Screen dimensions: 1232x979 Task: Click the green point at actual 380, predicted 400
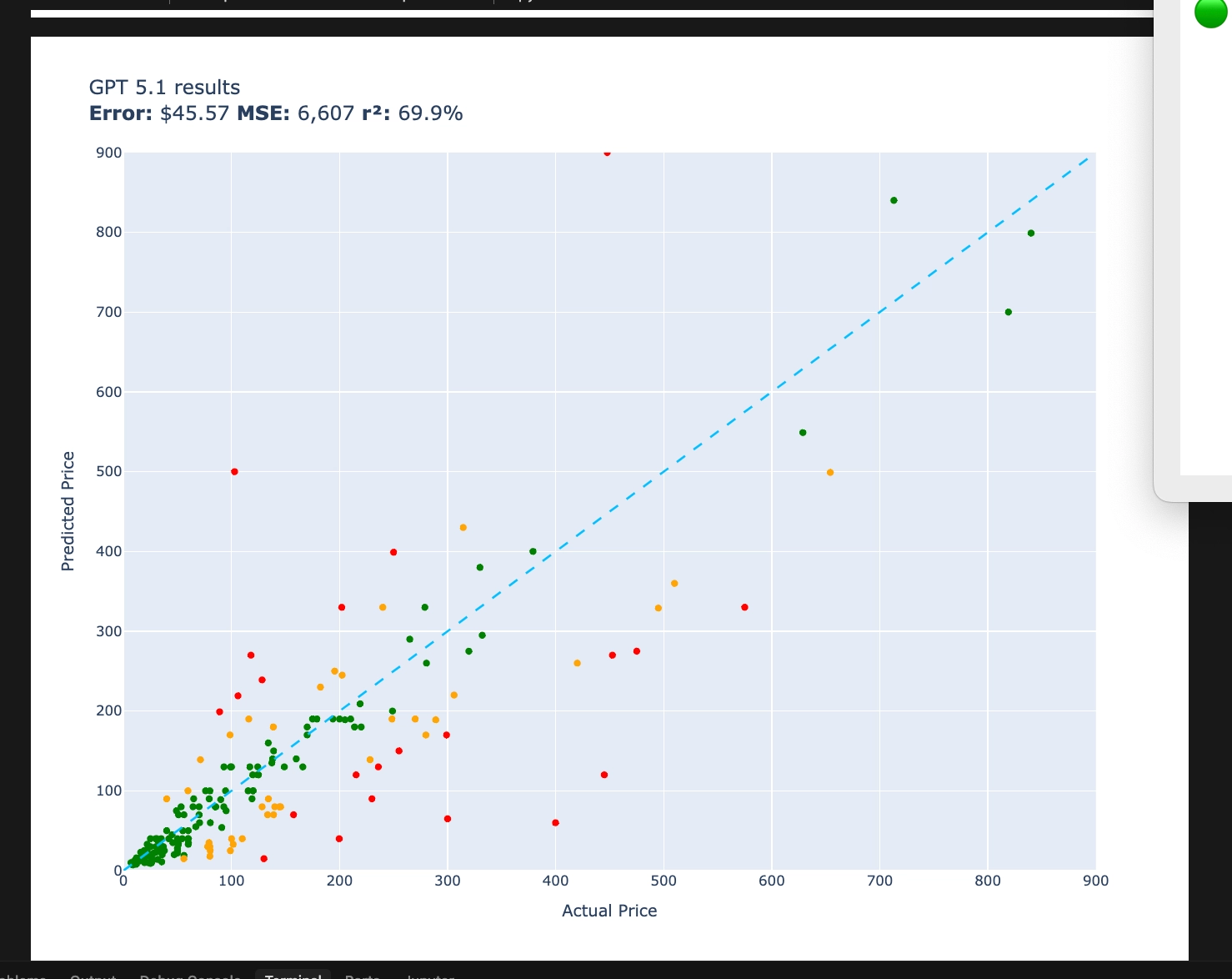533,551
